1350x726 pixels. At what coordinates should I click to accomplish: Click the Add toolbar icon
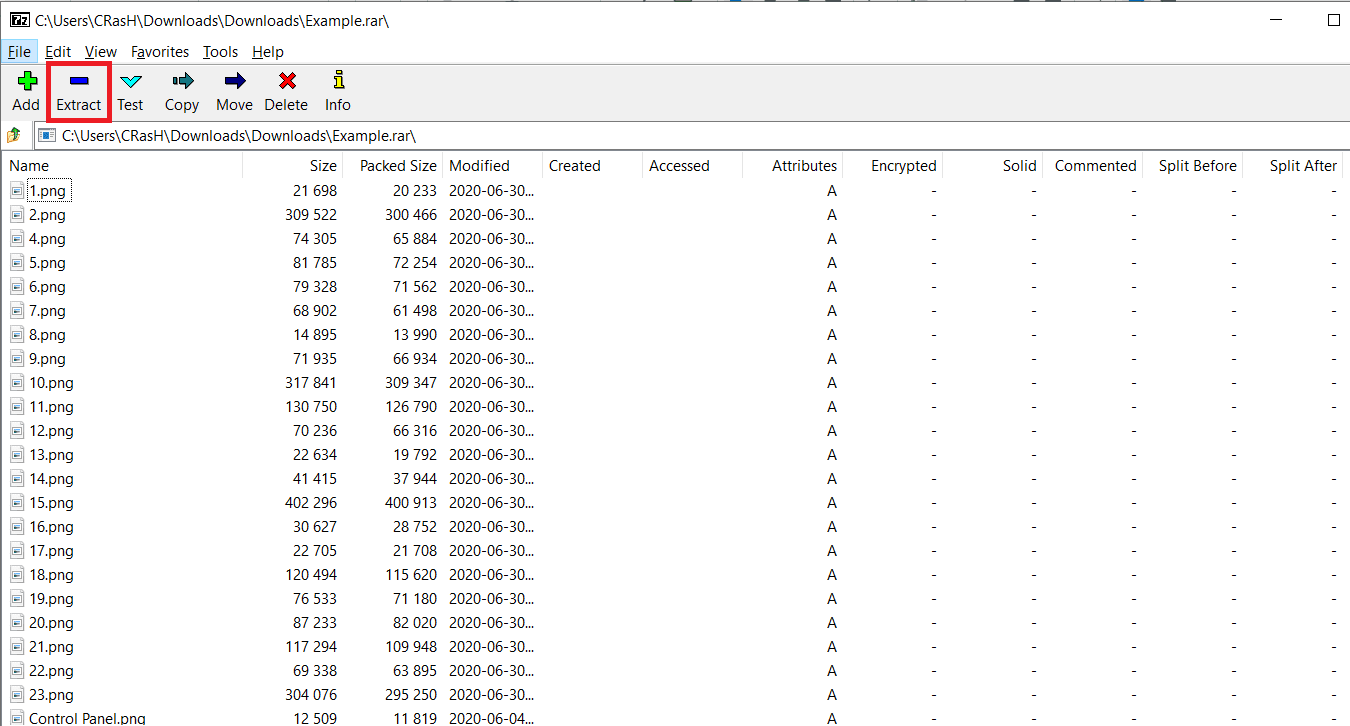coord(26,90)
